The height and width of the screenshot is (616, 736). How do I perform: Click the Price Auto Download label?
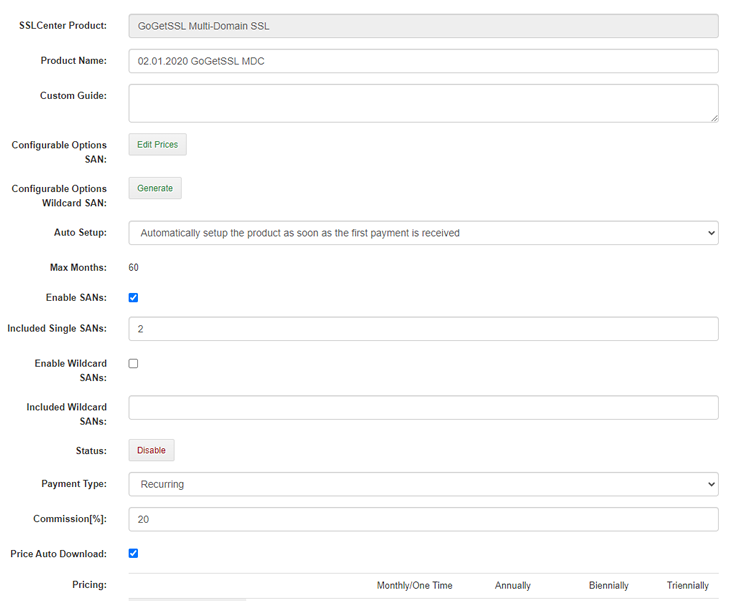pos(59,554)
